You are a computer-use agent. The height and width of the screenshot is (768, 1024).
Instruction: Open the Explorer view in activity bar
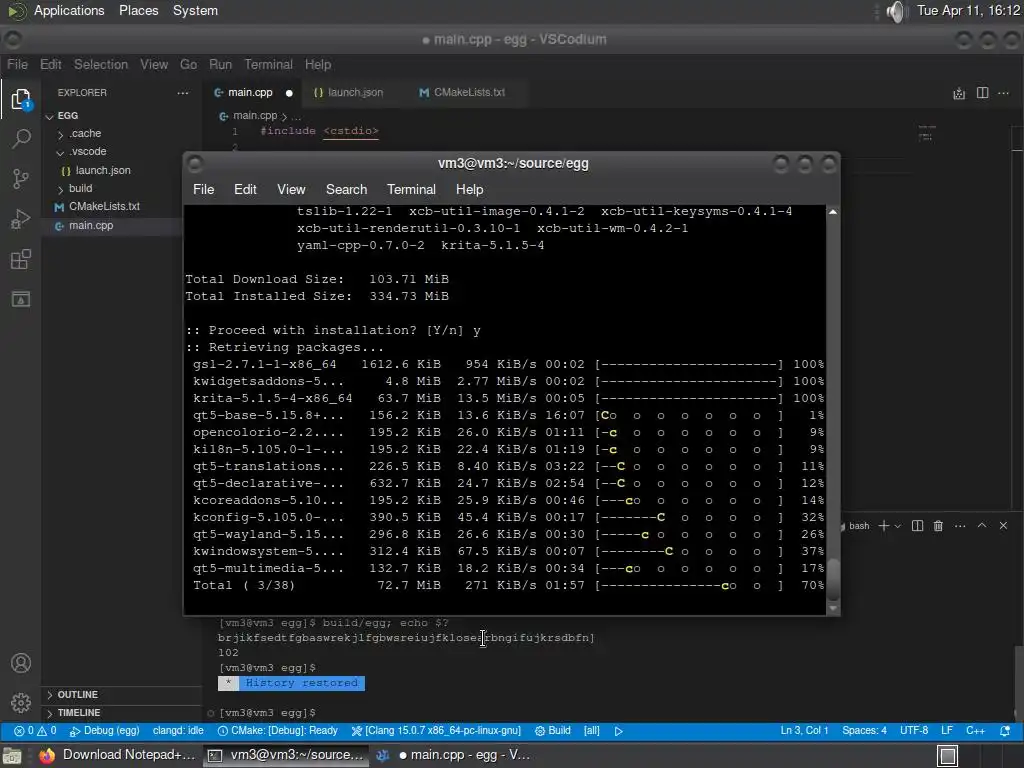pos(21,99)
